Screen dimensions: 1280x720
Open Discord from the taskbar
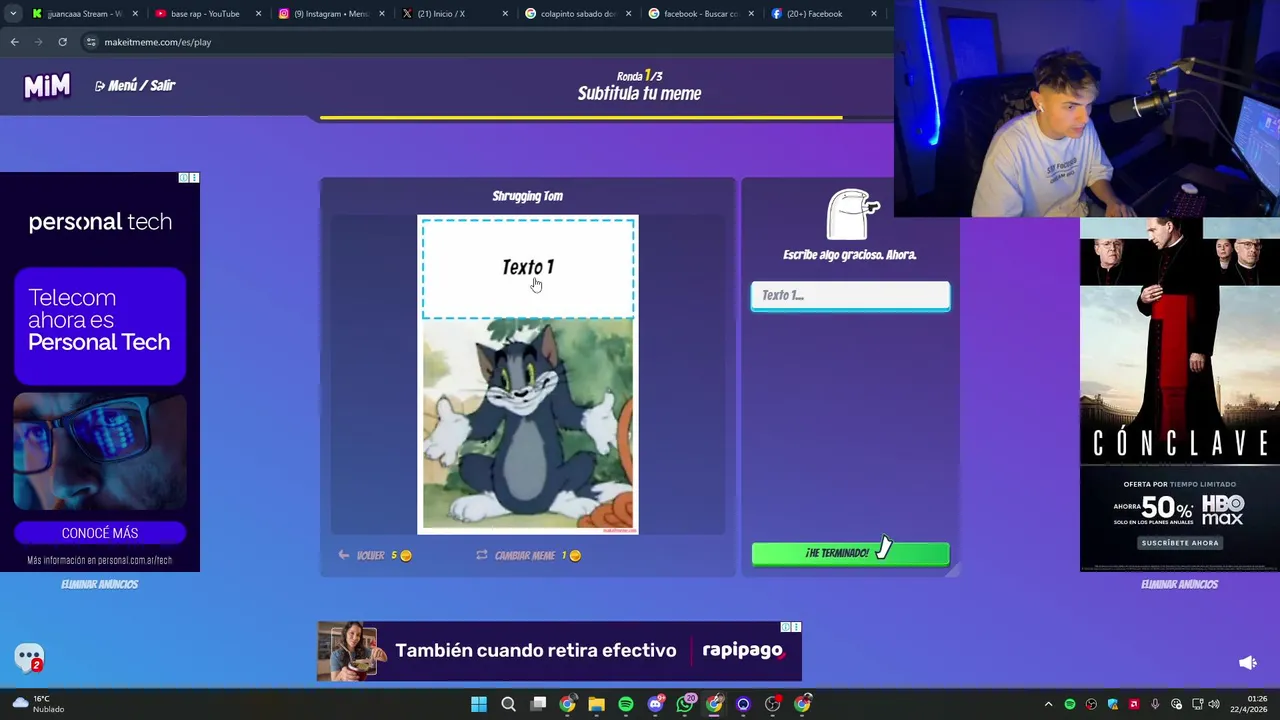click(x=655, y=704)
